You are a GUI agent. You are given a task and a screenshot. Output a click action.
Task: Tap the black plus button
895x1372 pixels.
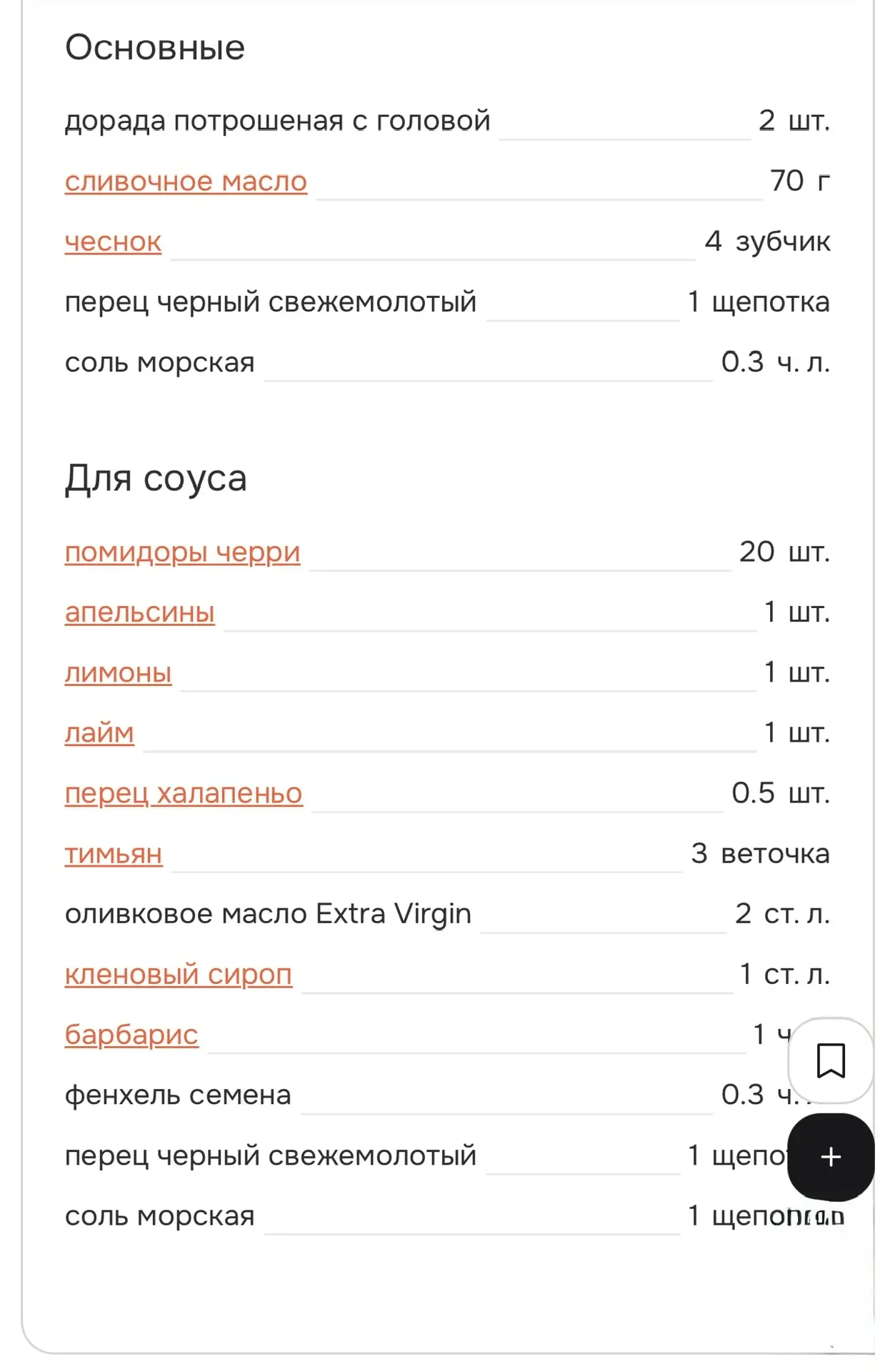[x=831, y=1157]
